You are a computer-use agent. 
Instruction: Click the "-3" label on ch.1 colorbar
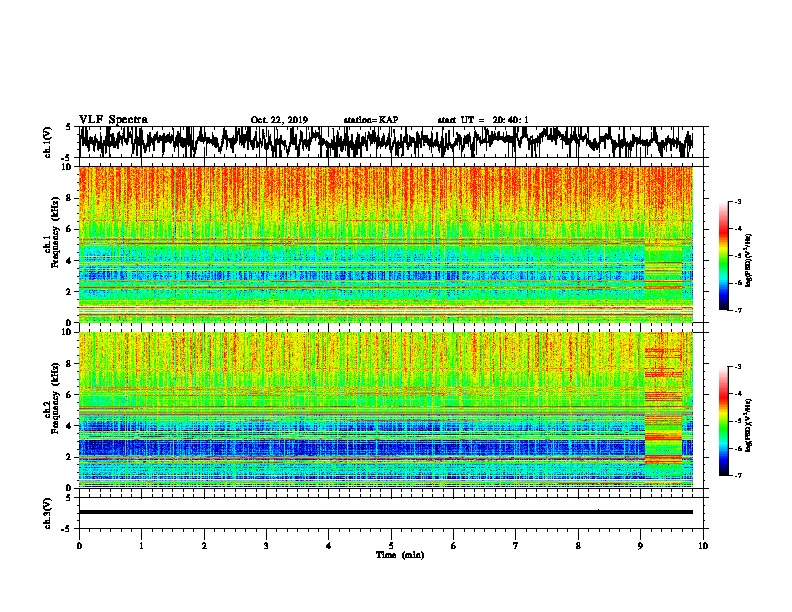(x=738, y=201)
